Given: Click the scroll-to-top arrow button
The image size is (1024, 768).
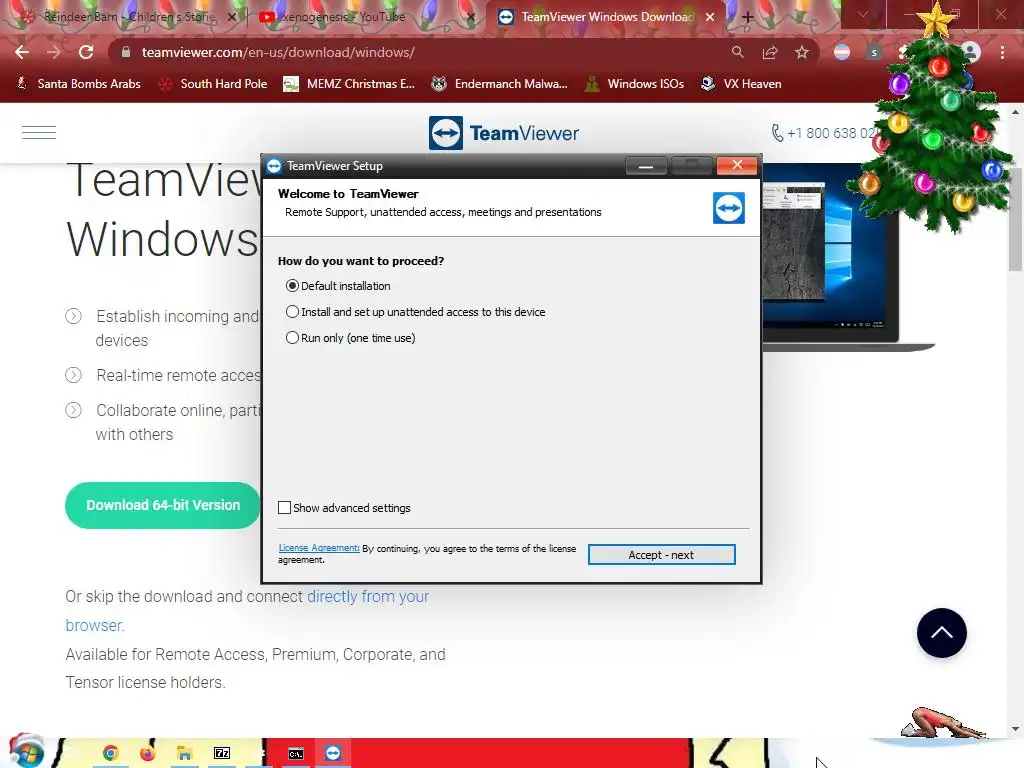Looking at the screenshot, I should 942,633.
